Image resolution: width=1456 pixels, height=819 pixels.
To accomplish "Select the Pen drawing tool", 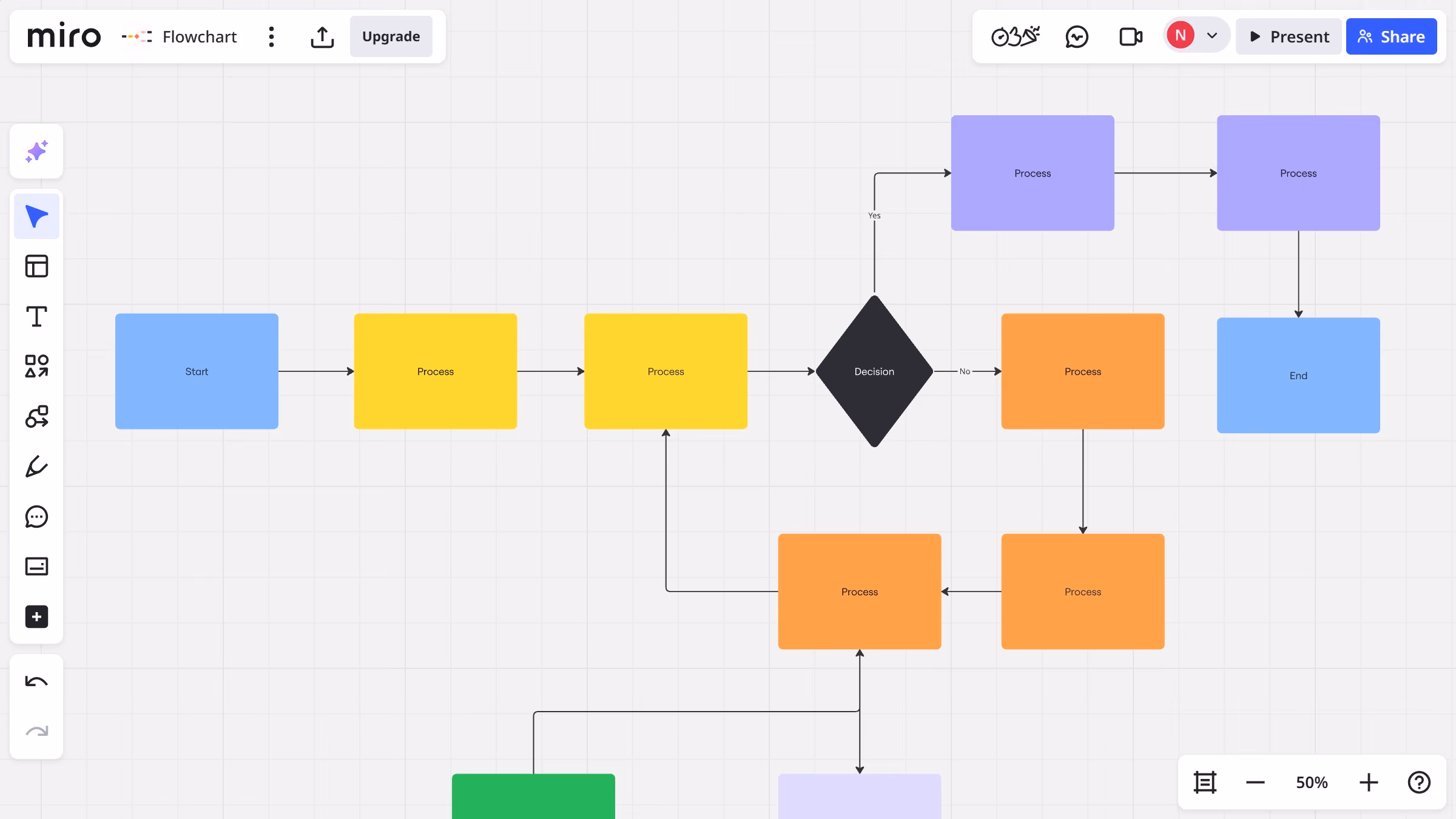I will click(36, 467).
